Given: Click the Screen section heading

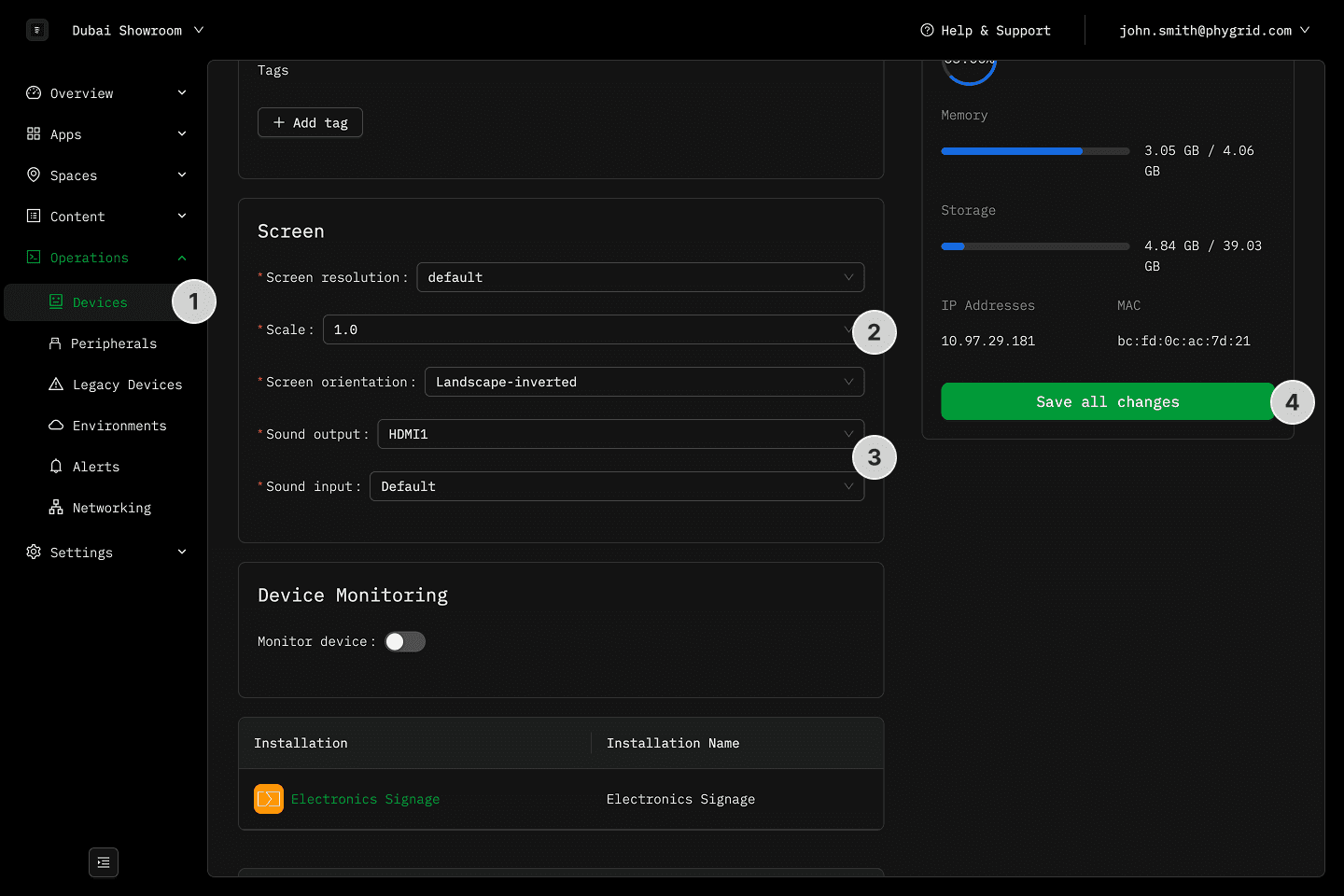Looking at the screenshot, I should pyautogui.click(x=291, y=231).
